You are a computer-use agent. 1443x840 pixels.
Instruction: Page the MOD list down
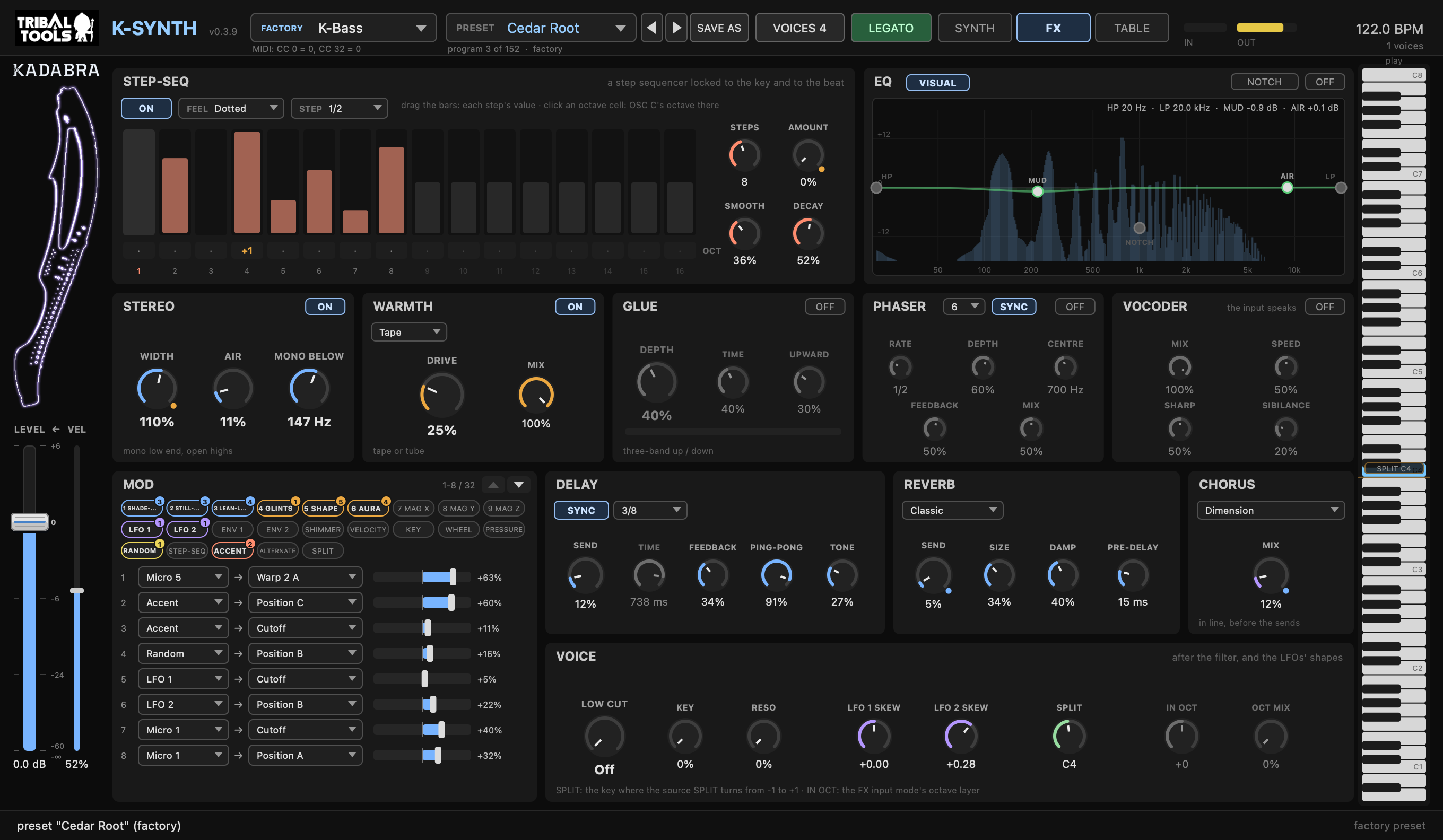click(x=519, y=485)
